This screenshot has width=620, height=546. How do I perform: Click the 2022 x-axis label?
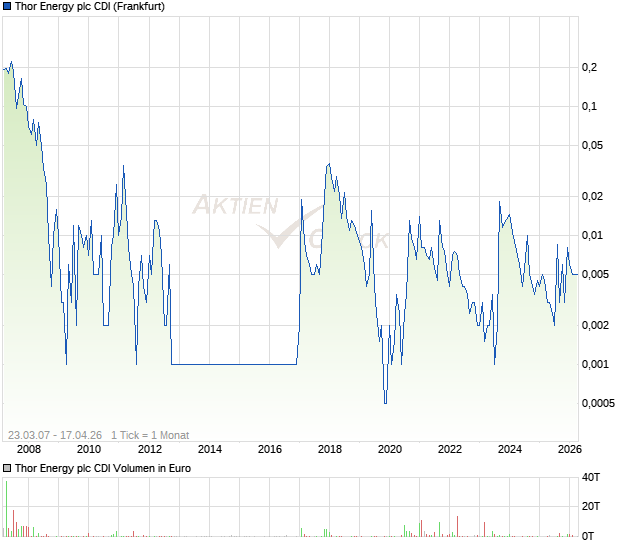(450, 449)
